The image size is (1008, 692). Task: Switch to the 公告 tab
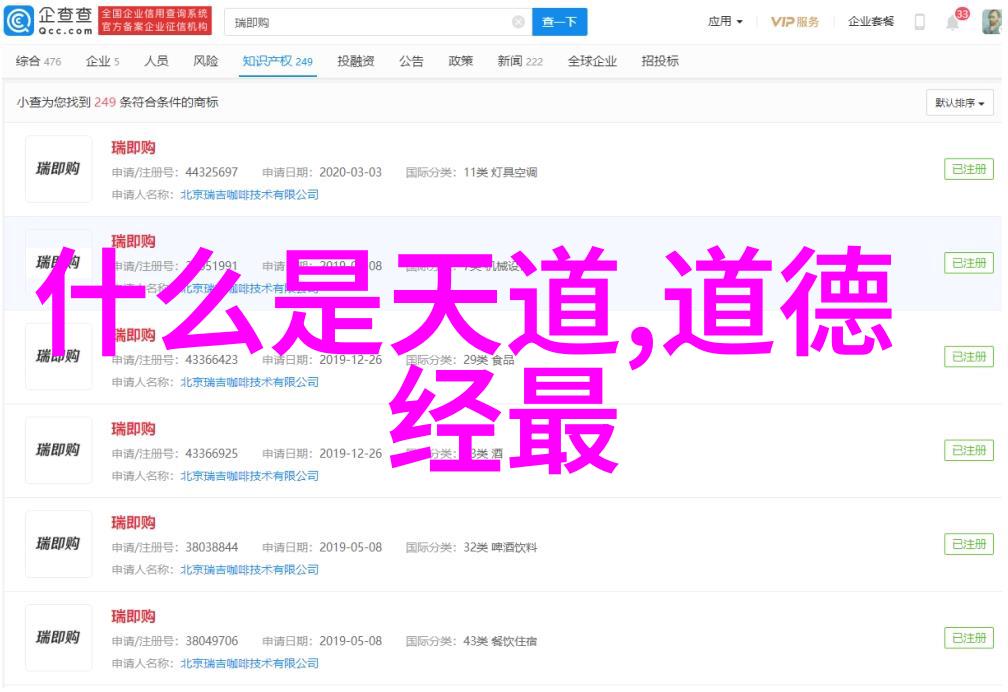click(411, 61)
